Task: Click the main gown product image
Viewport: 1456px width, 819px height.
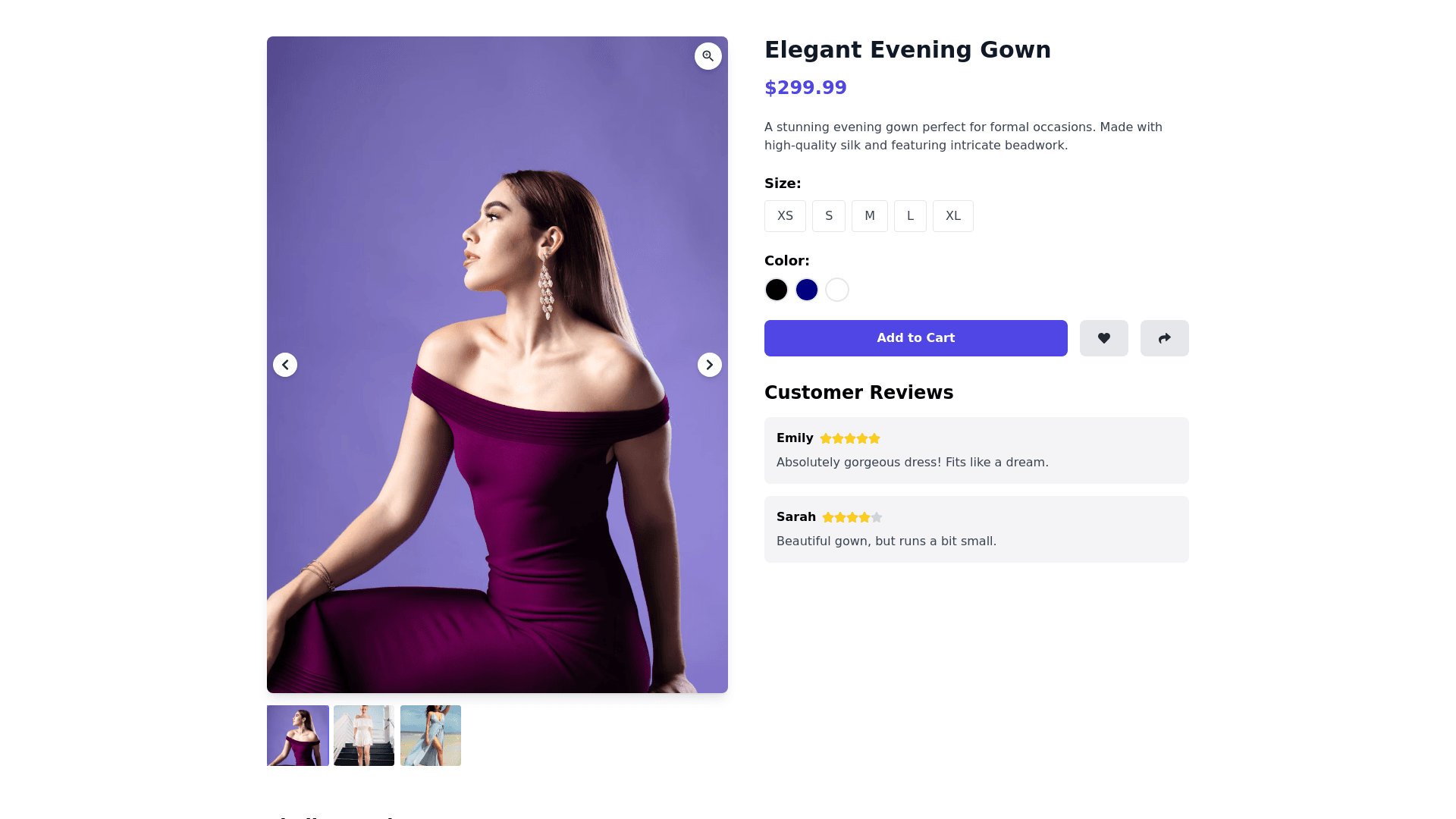Action: tap(497, 455)
